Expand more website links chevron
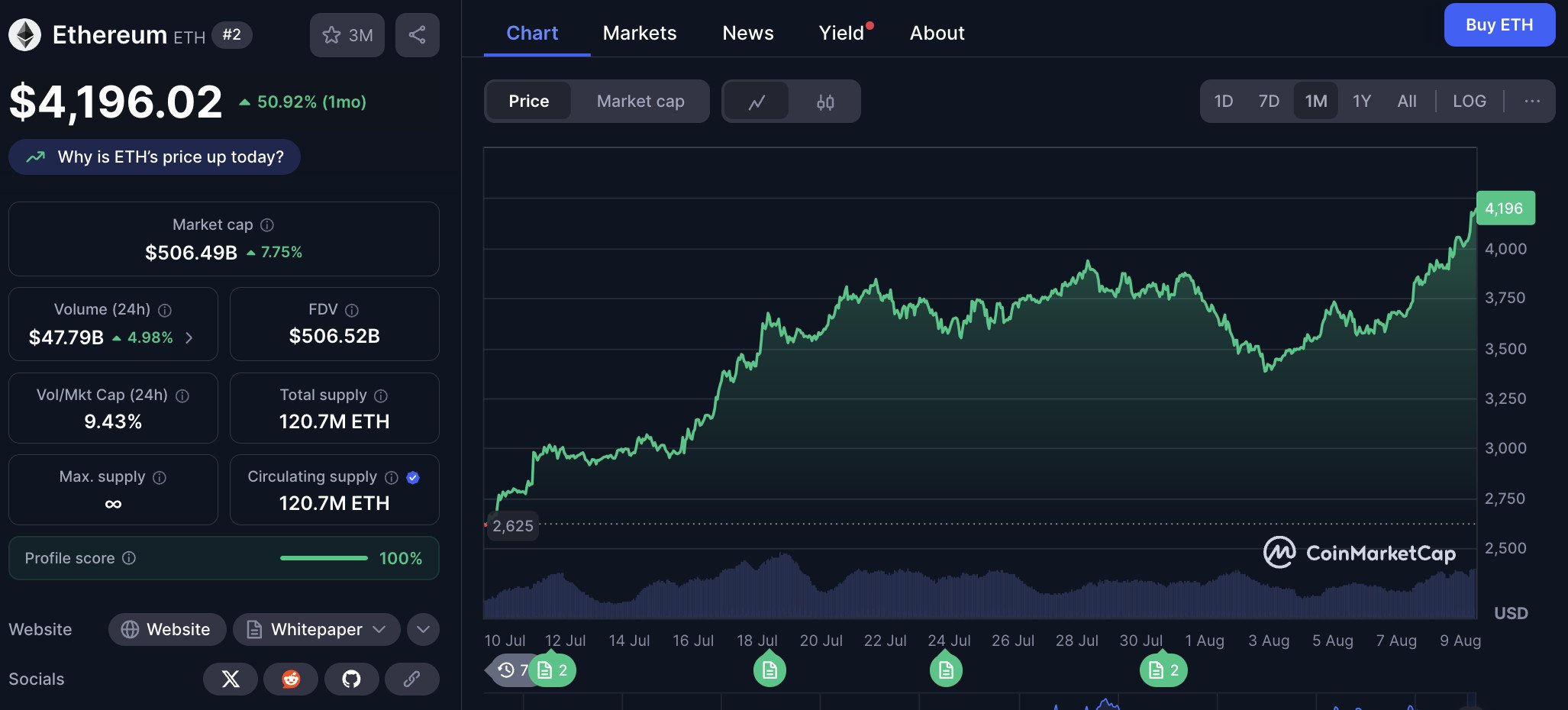 (x=423, y=629)
